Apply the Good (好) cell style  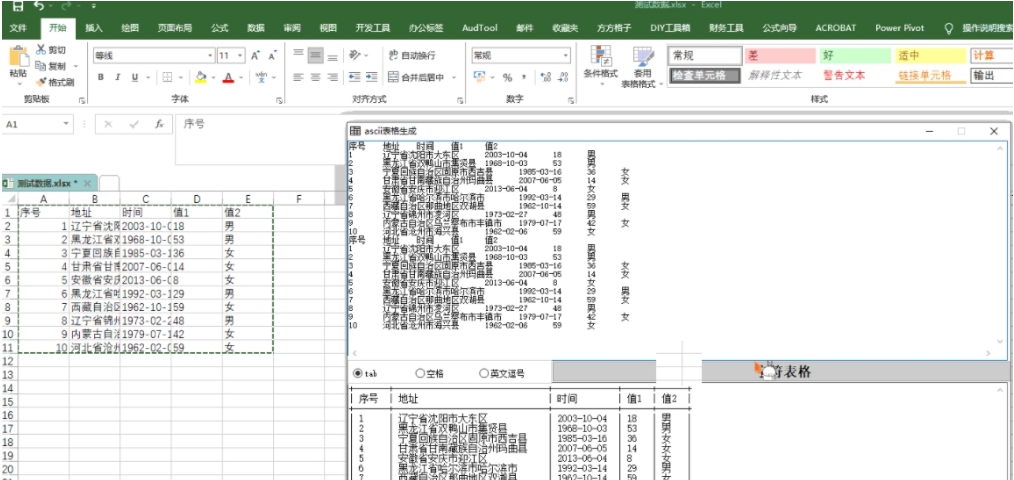pyautogui.click(x=855, y=56)
